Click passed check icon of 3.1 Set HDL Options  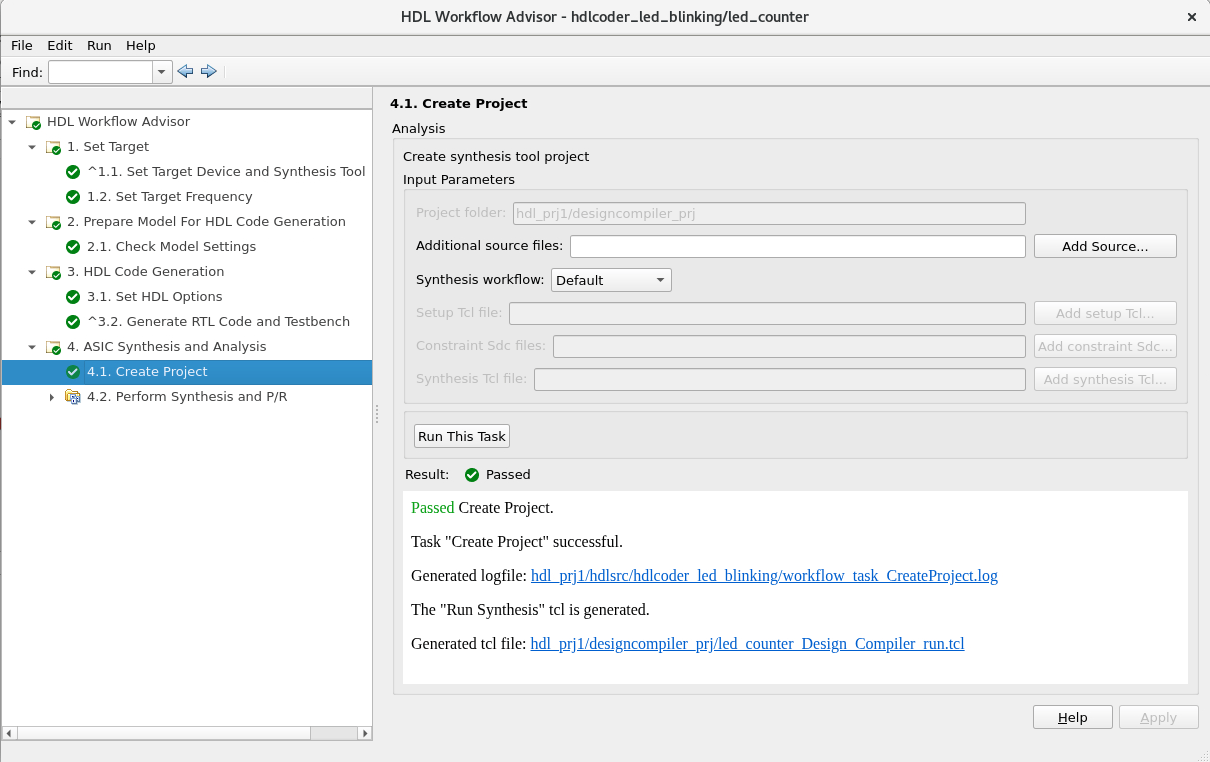73,297
